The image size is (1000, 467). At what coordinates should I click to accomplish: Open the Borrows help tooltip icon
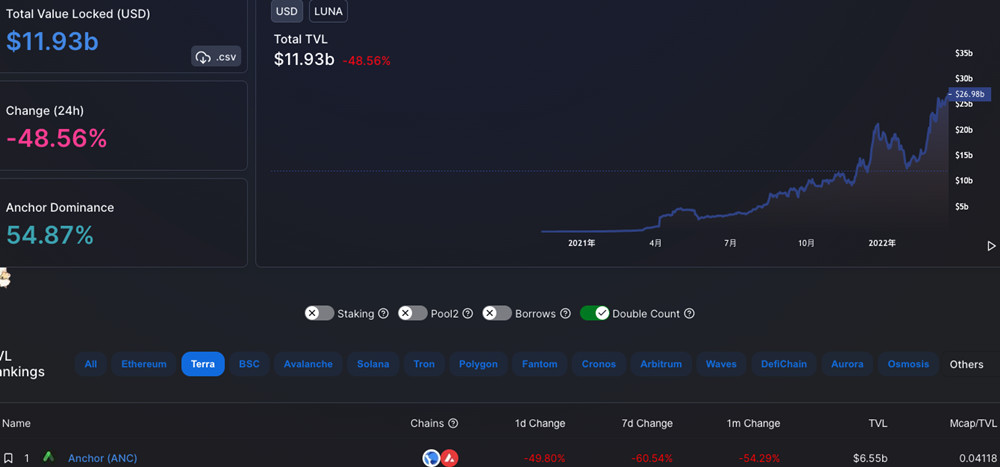coord(565,314)
